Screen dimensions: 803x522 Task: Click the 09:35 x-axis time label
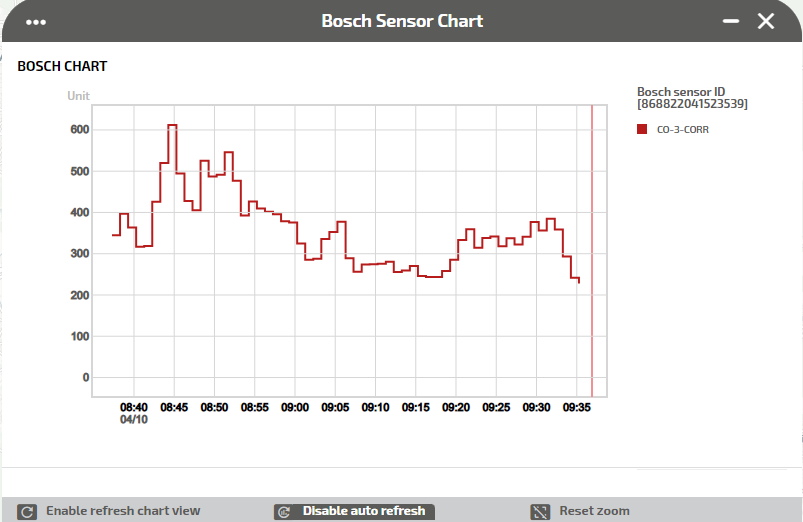(x=577, y=408)
